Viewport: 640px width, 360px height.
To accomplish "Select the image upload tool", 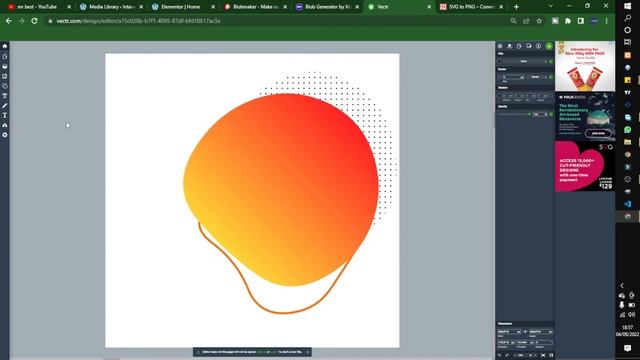I will coord(5,76).
